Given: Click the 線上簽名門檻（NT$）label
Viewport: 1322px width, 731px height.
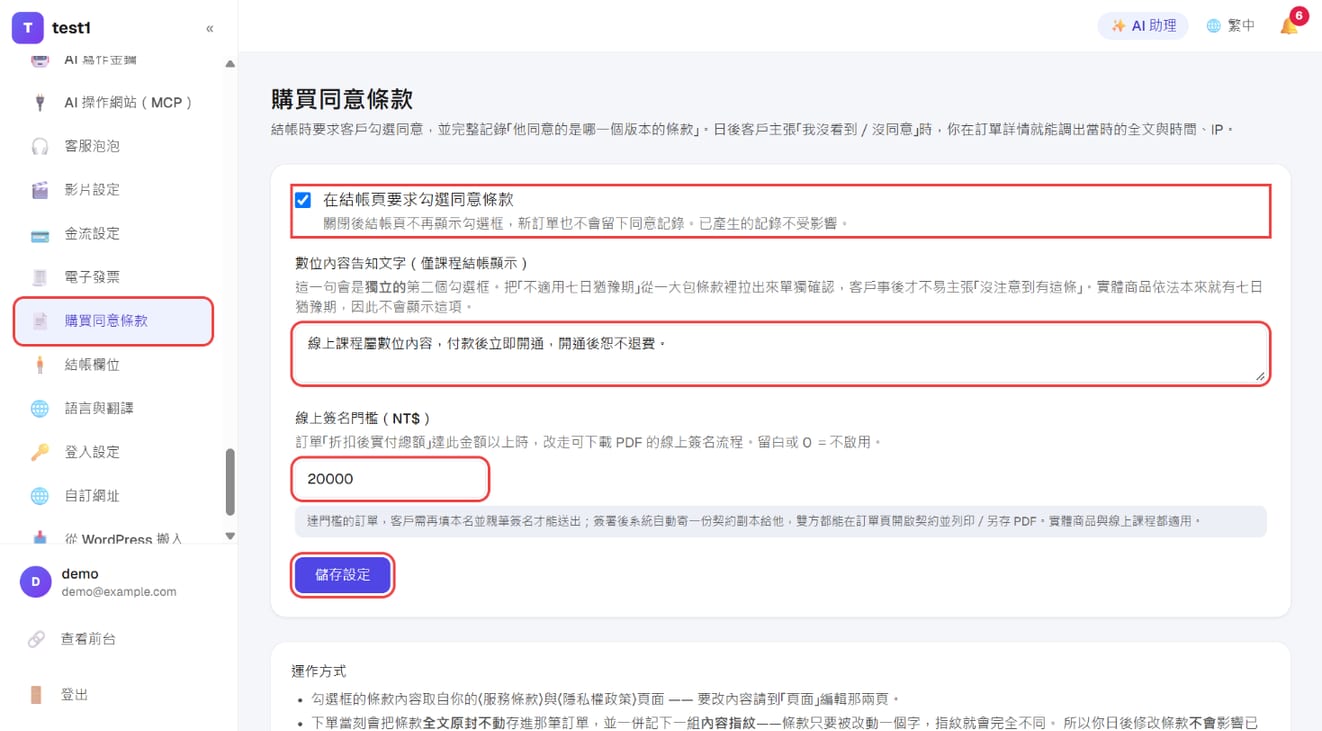Looking at the screenshot, I should 362,419.
